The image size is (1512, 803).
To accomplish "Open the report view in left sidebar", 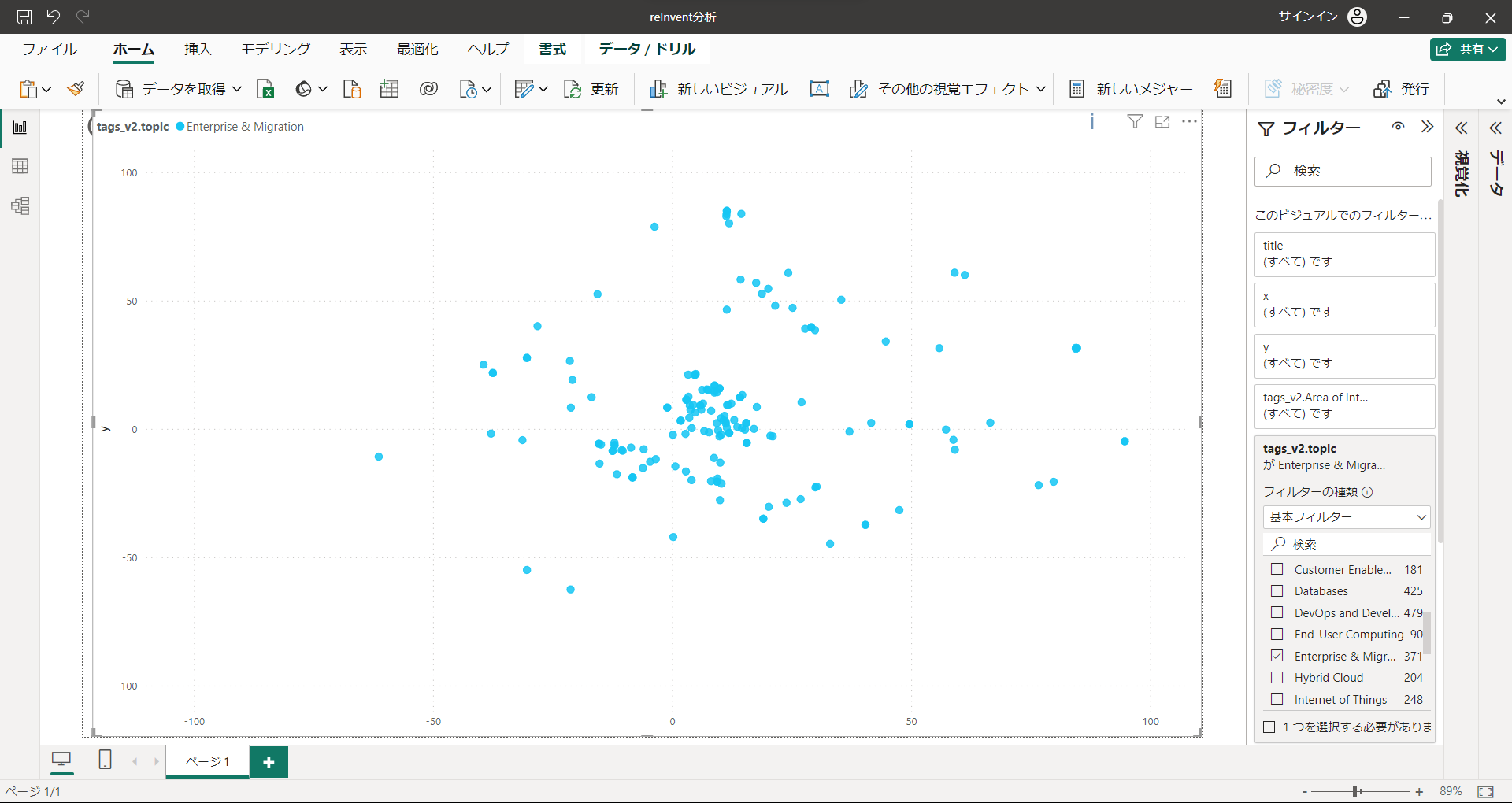I will [20, 128].
